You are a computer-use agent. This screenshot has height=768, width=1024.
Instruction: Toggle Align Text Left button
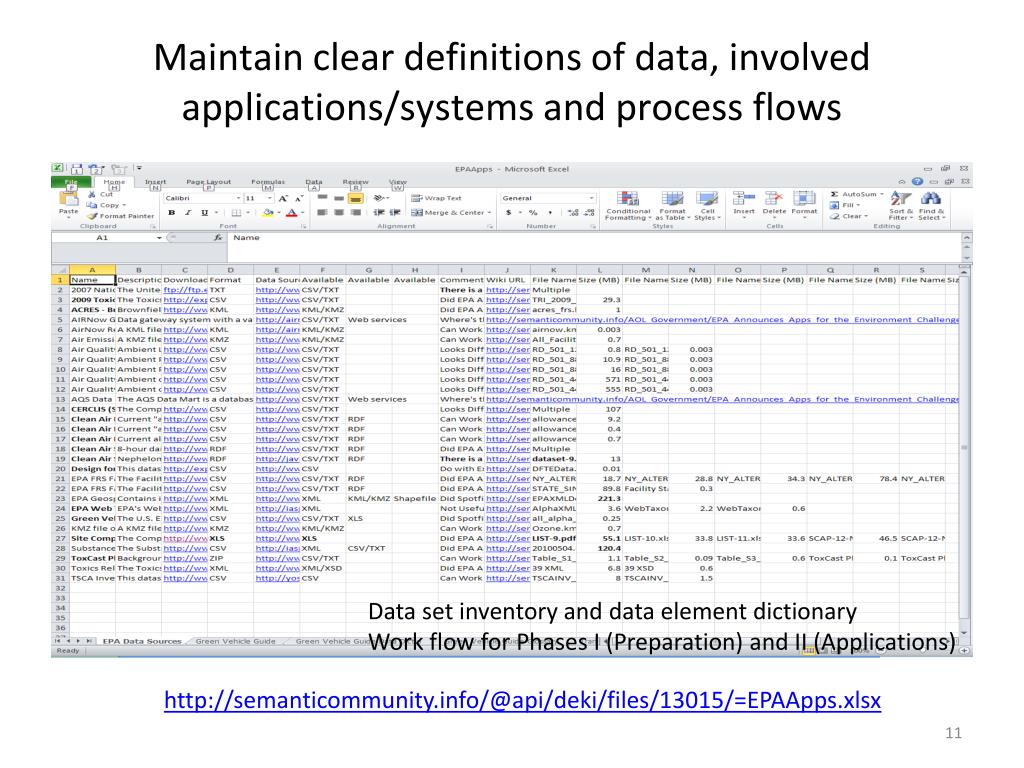tap(323, 212)
